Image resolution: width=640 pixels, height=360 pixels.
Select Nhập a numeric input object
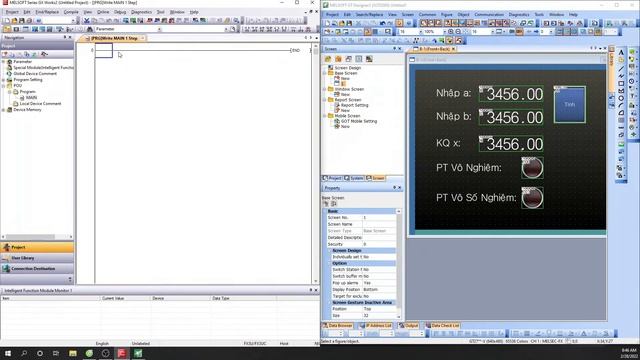pos(511,94)
